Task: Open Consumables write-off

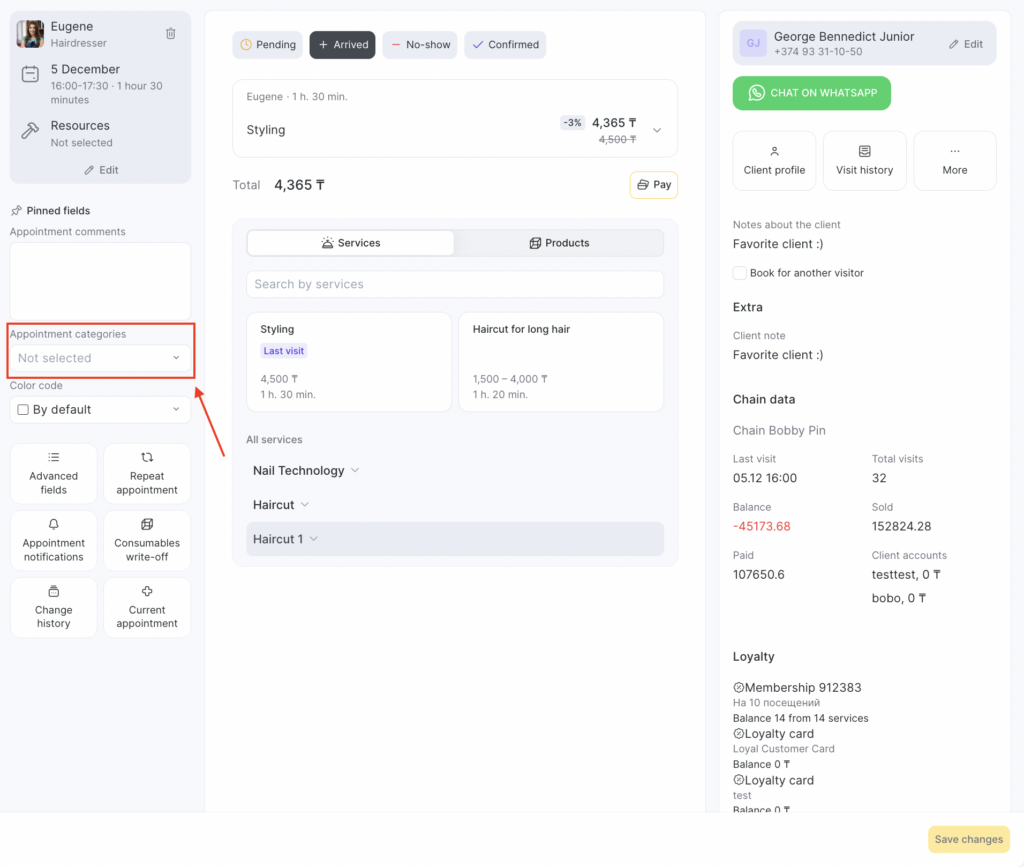Action: tap(147, 540)
